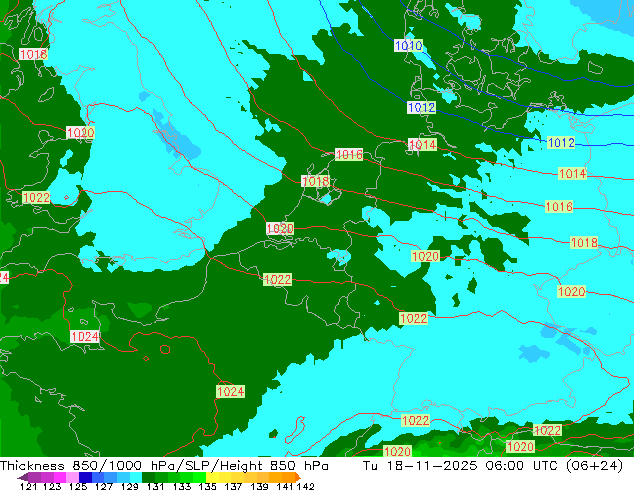Pick the orange arrow at legend's high end
The width and height of the screenshot is (634, 490).
pyautogui.click(x=298, y=478)
